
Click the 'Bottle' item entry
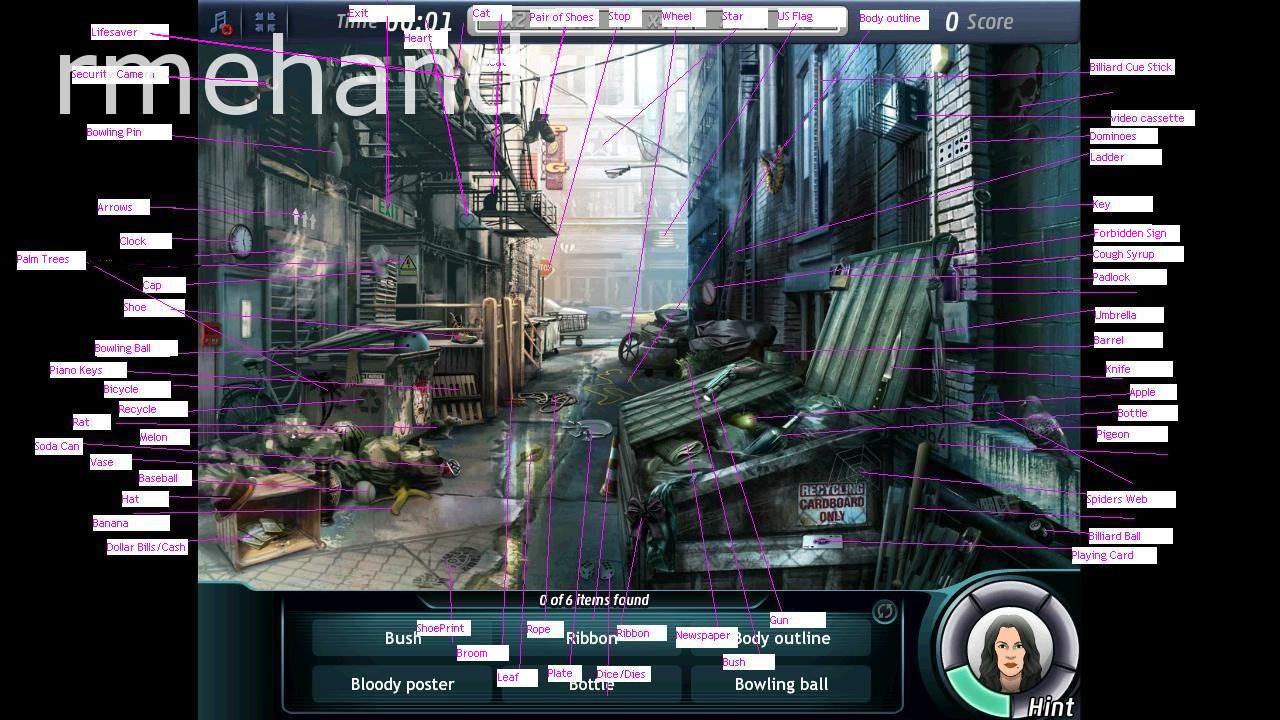[x=591, y=684]
